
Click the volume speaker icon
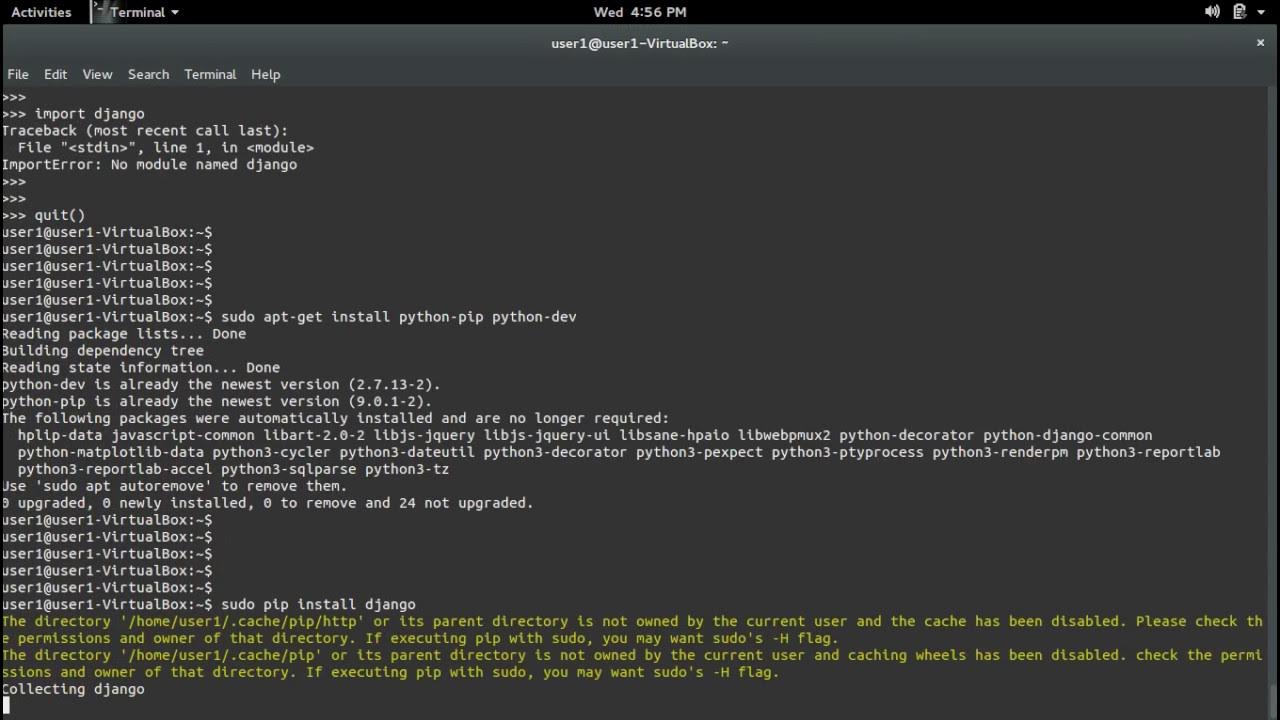(x=1212, y=12)
